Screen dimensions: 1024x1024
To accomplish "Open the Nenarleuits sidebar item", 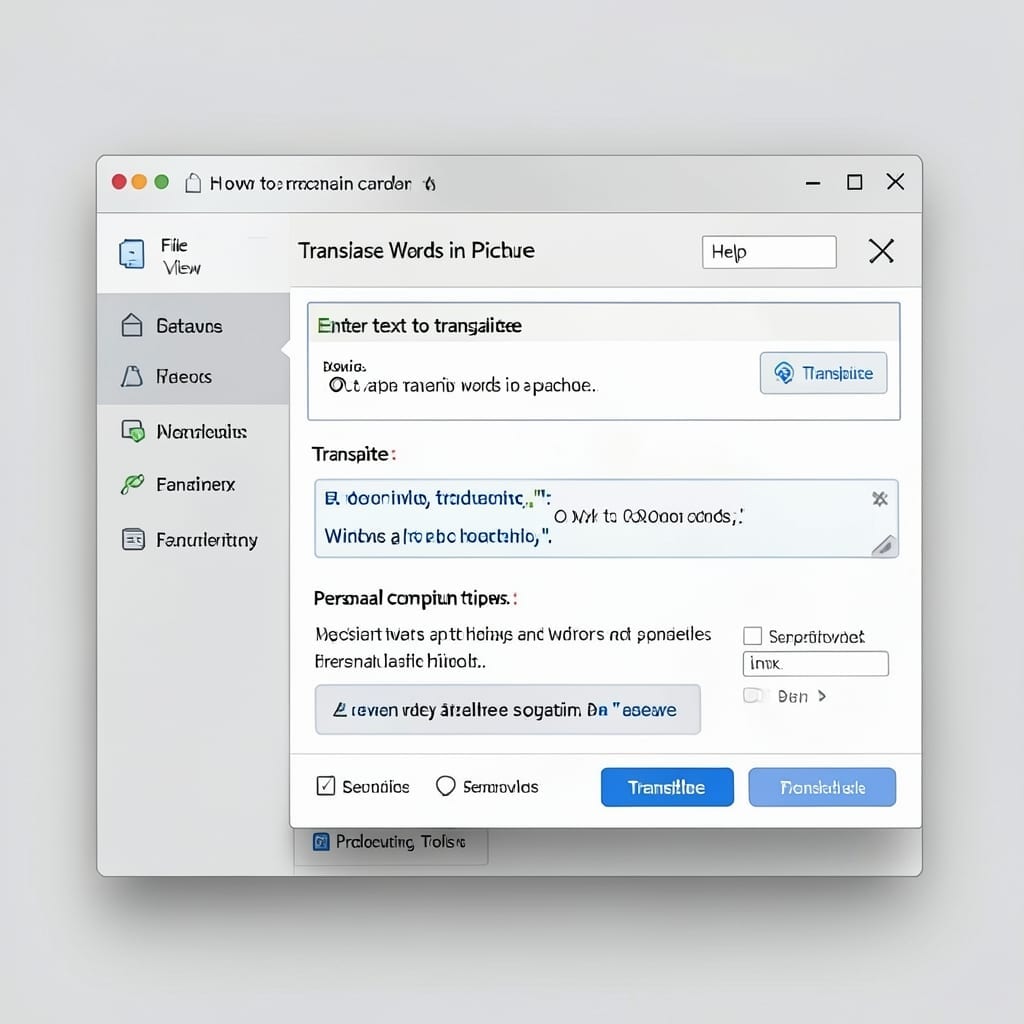I will point(193,431).
